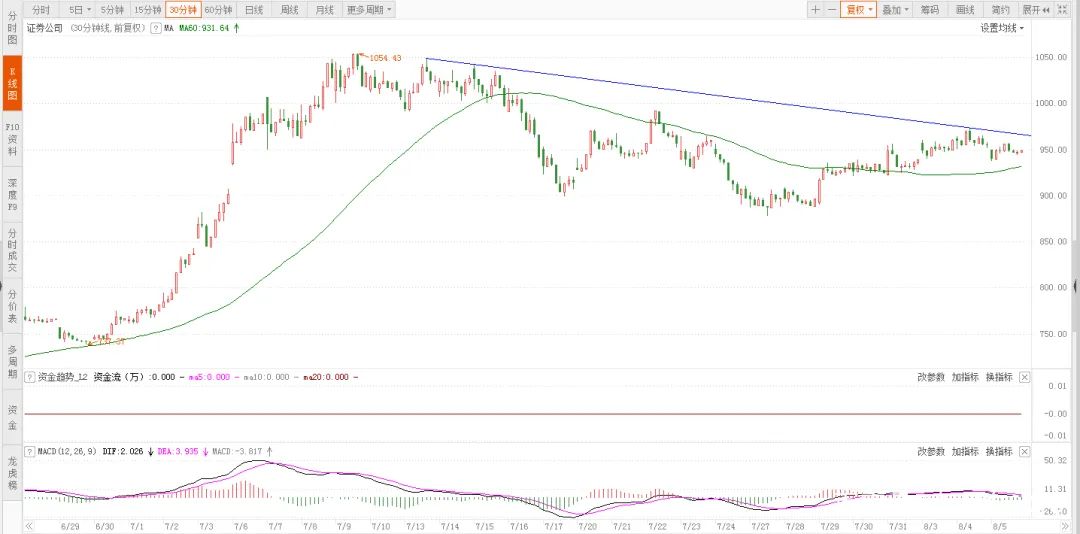Click 加指标 in MACD panel
1080x534 pixels.
965,451
